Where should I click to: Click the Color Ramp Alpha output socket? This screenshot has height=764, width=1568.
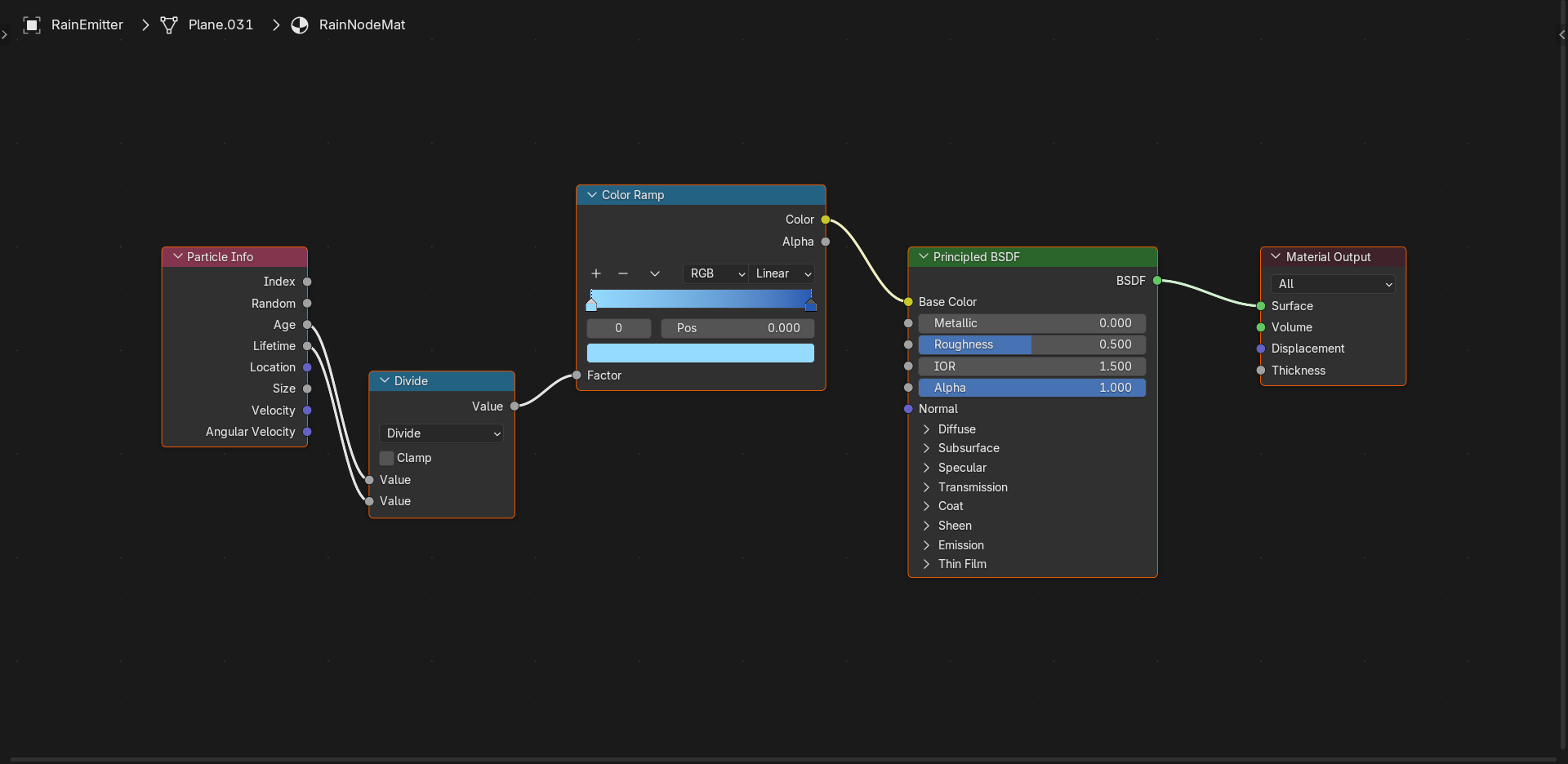[826, 242]
